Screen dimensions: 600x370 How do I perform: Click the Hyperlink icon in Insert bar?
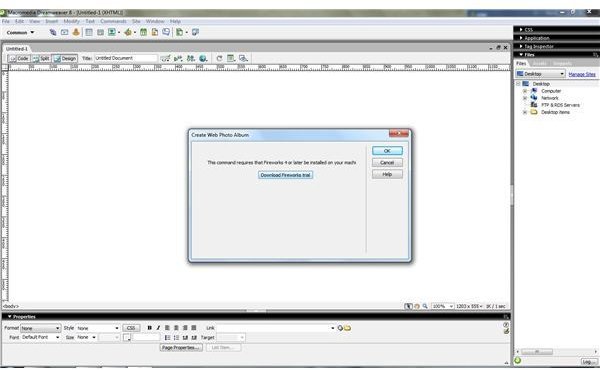53,33
